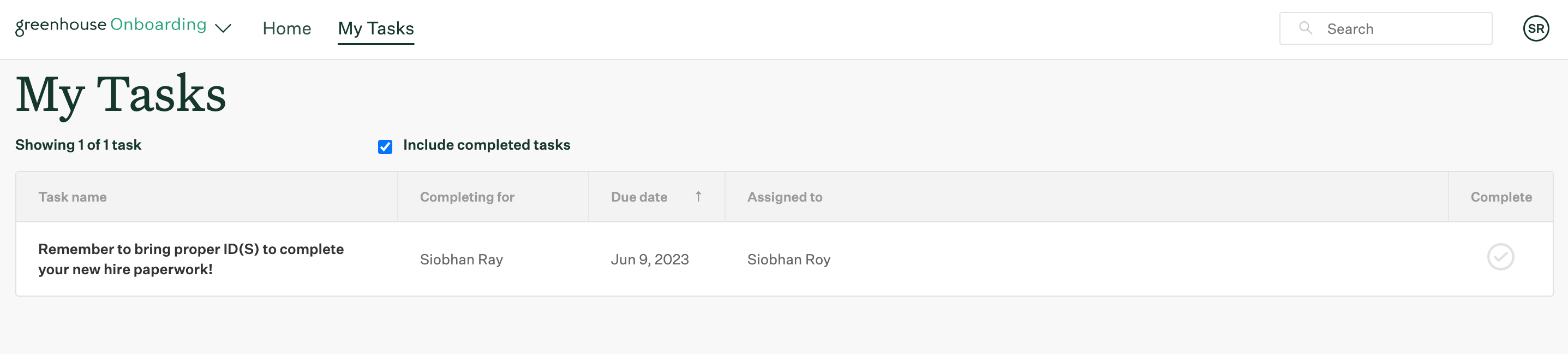Screen dimensions: 1568x354
Task: Click the Include completed tasks label
Action: pyautogui.click(x=486, y=145)
